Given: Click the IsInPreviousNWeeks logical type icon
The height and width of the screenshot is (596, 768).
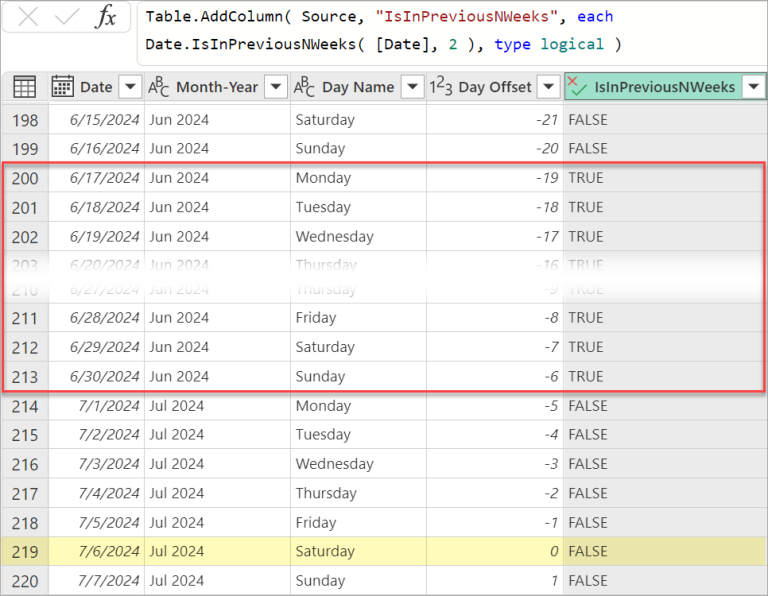Looking at the screenshot, I should click(577, 87).
